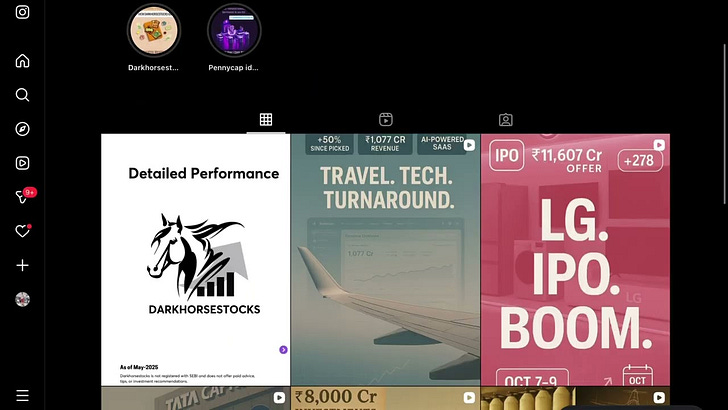The image size is (728, 410).
Task: Open Reels icon in sidebar
Action: pos(22,163)
